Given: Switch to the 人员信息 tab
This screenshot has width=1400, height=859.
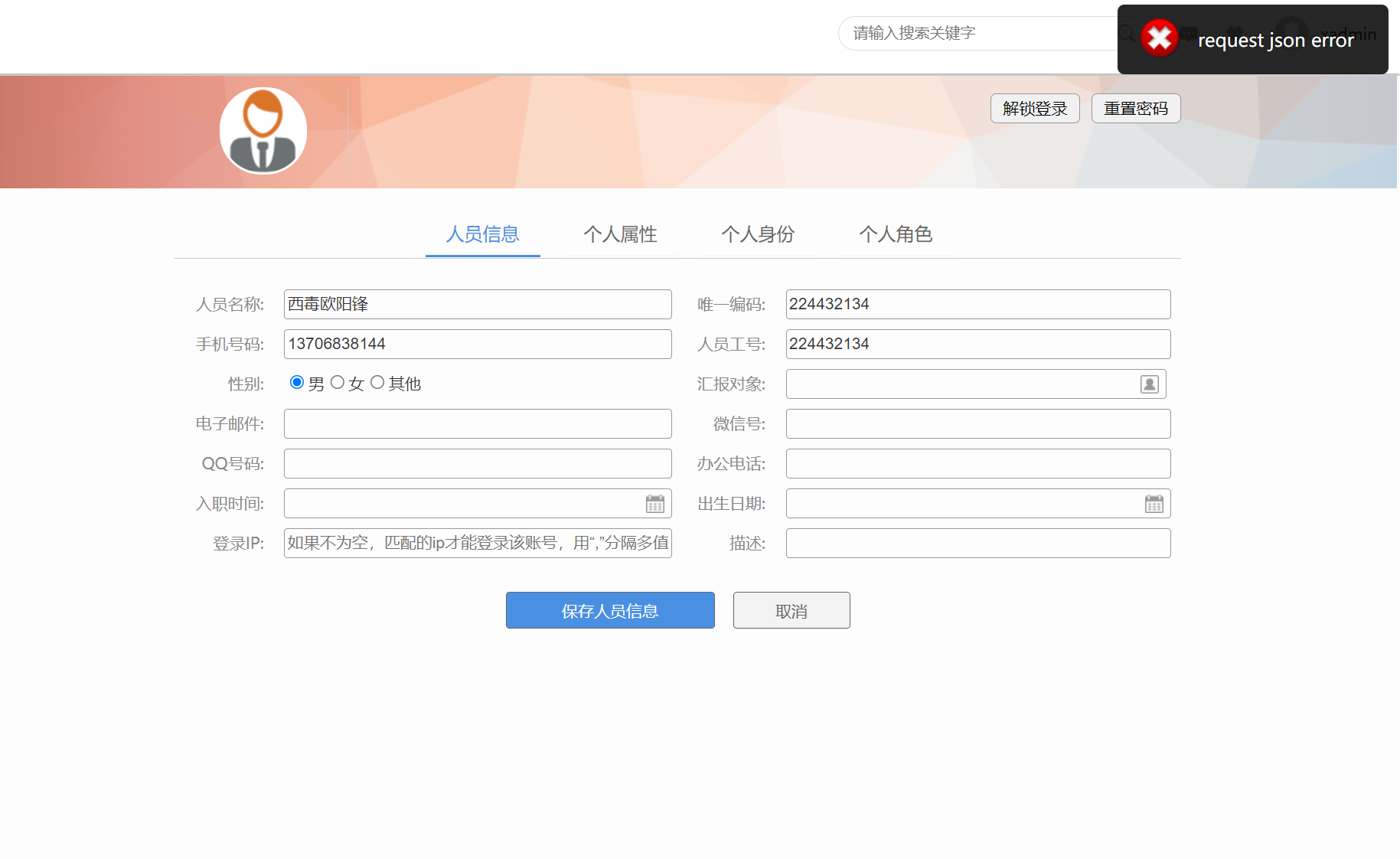Looking at the screenshot, I should 483,234.
